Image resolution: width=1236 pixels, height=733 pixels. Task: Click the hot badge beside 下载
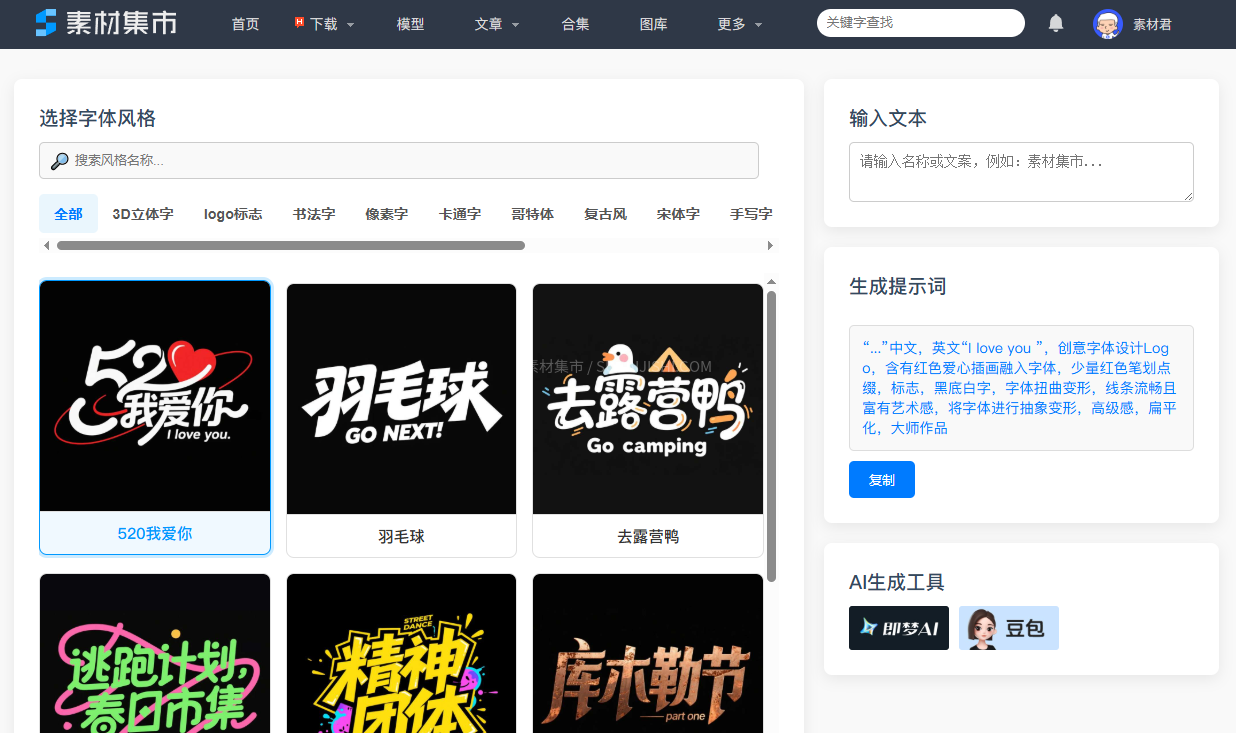[x=299, y=22]
